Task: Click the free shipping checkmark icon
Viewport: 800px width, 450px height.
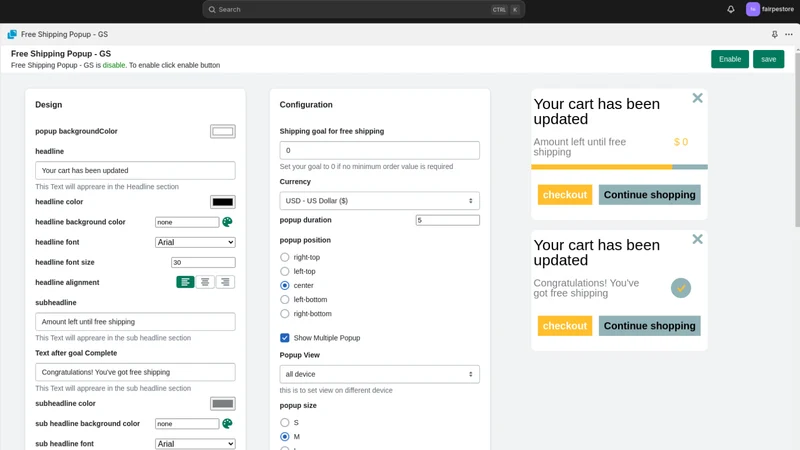Action: [x=681, y=288]
